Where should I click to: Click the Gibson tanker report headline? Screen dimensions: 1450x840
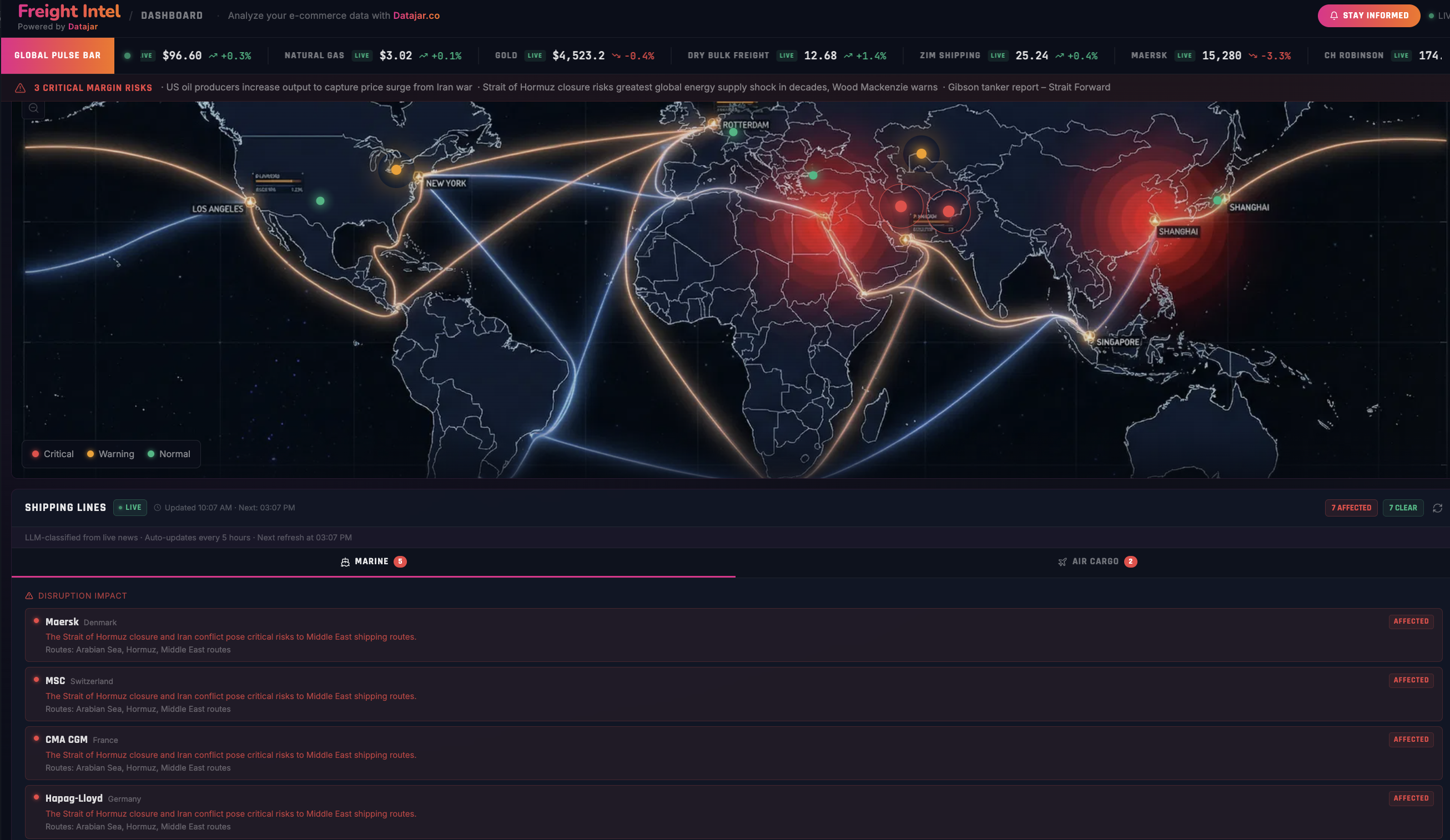point(1029,88)
